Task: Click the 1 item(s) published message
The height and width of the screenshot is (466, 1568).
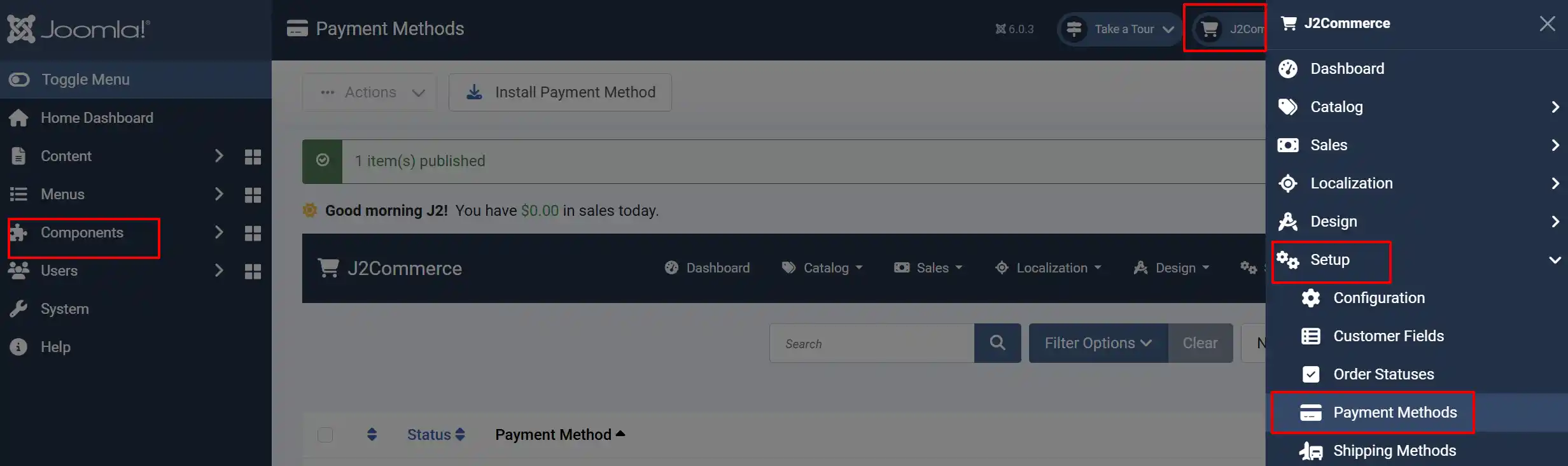Action: coord(420,161)
